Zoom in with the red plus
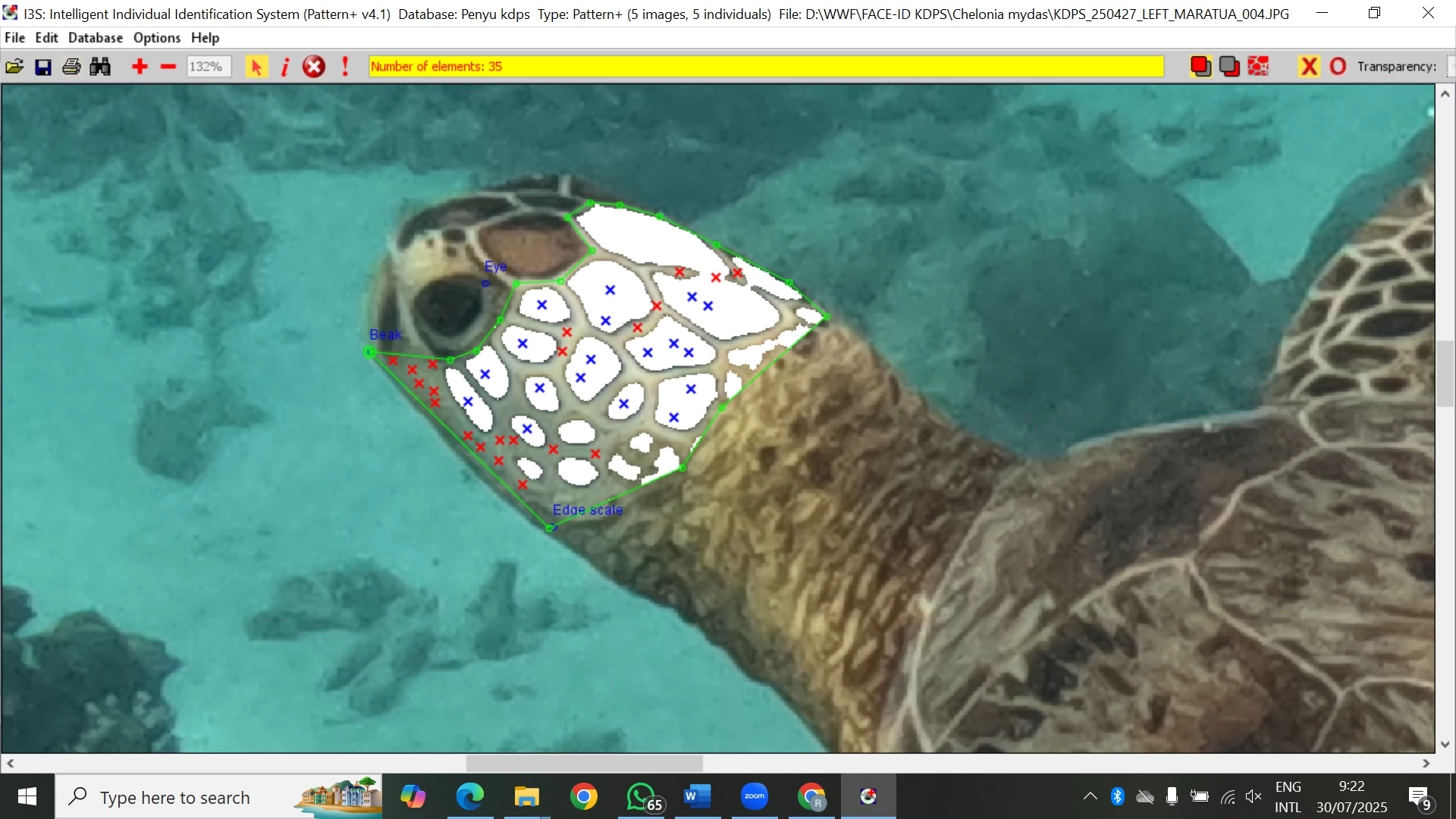Screen dimensions: 1456x819 click(140, 67)
